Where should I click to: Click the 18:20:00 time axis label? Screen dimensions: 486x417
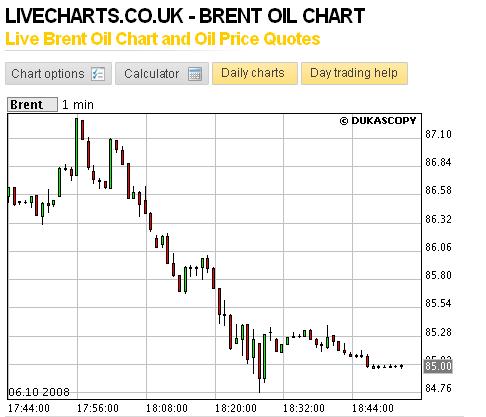236,408
